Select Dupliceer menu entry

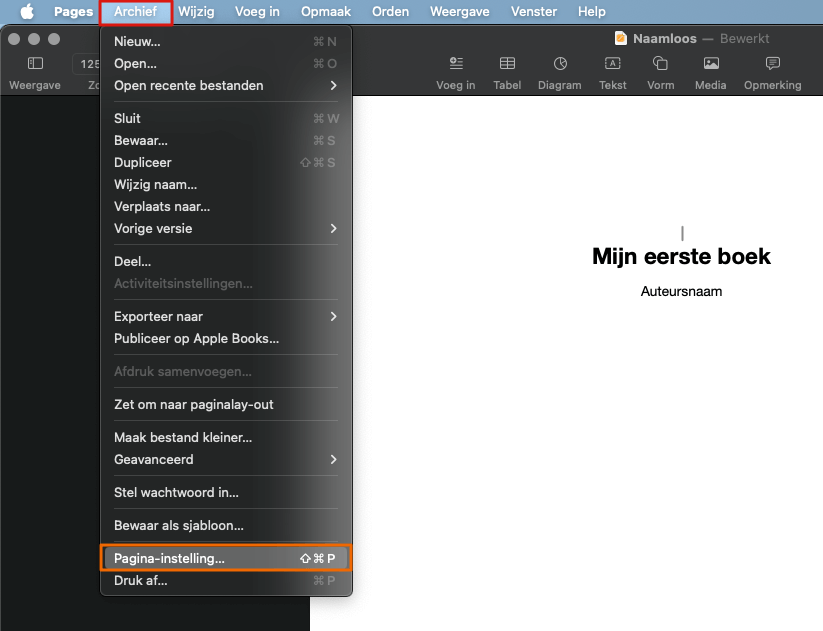tap(226, 163)
